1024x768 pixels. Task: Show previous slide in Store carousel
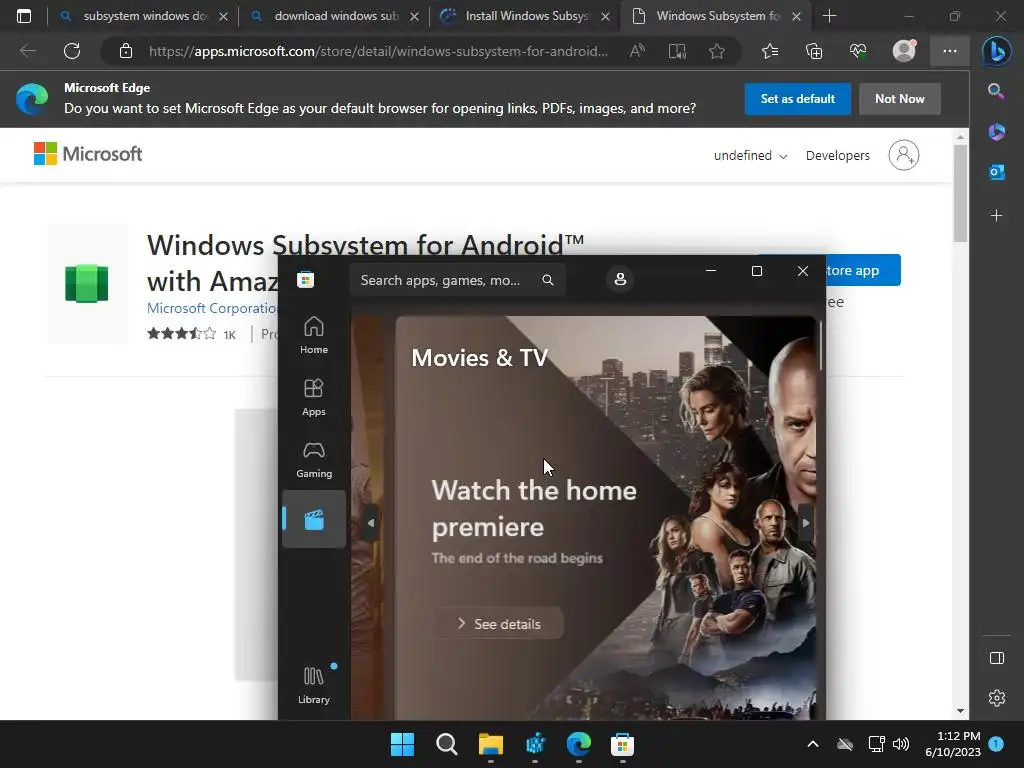tap(371, 523)
